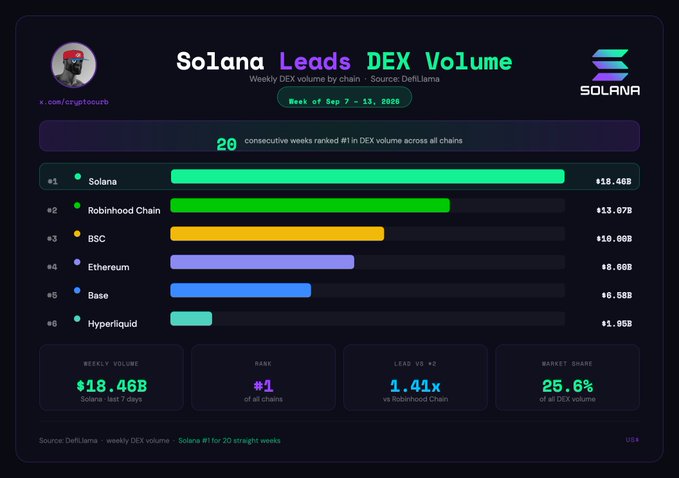Image resolution: width=679 pixels, height=478 pixels.
Task: Click the consecutive weeks ranked #1 text
Action: click(353, 140)
